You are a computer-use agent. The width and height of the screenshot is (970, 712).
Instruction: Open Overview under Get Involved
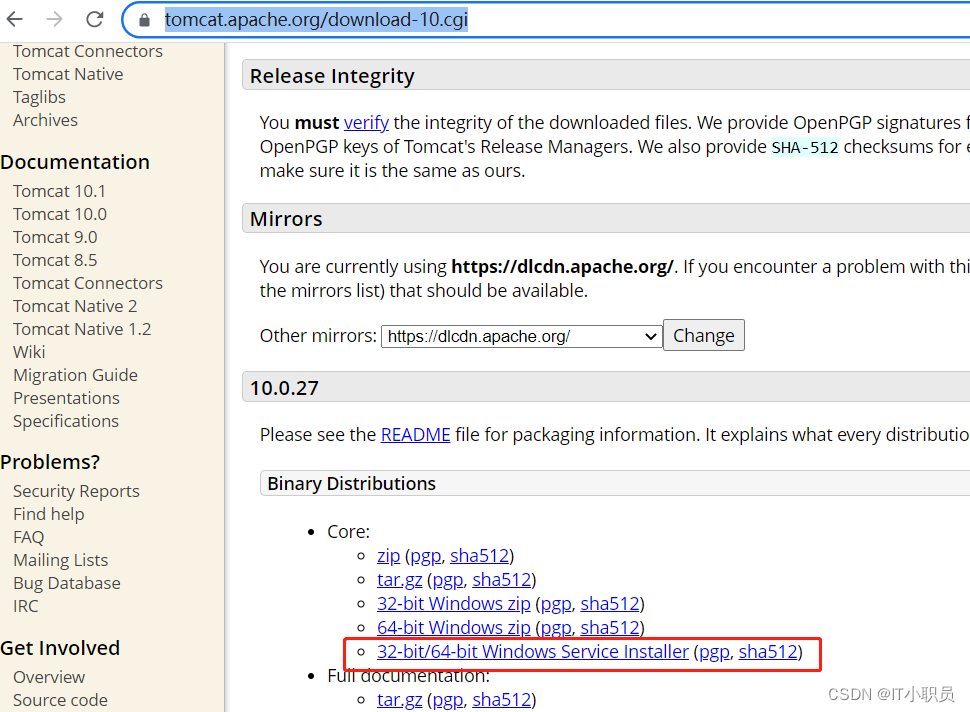tap(49, 677)
